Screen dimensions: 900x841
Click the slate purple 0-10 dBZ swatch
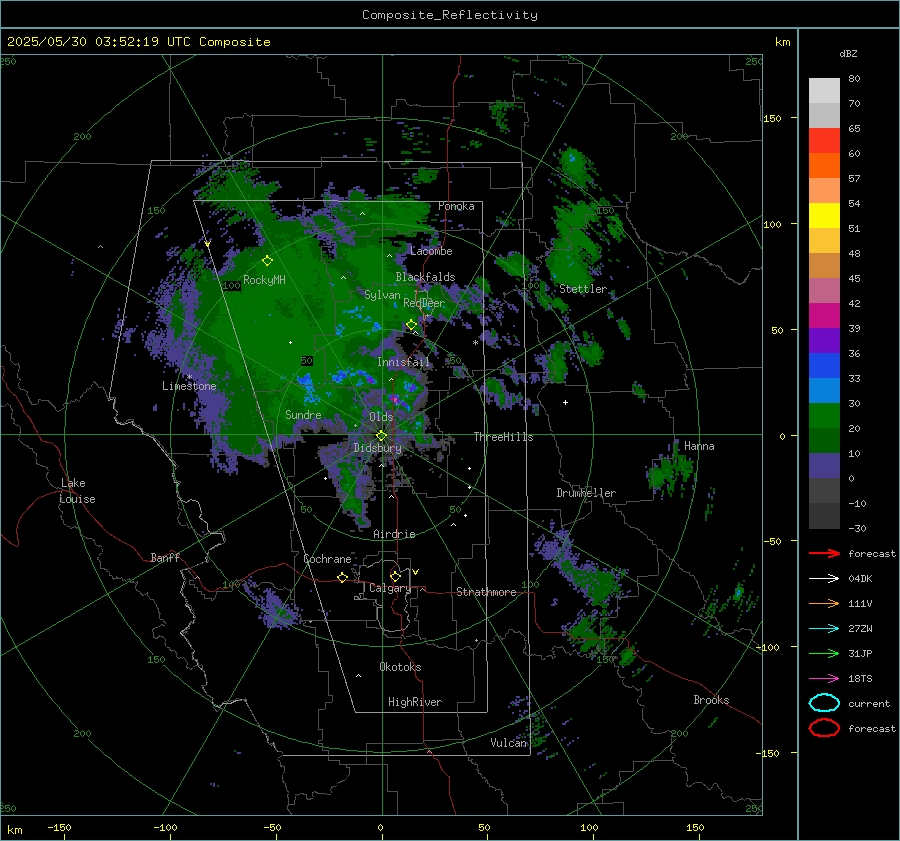tap(824, 466)
